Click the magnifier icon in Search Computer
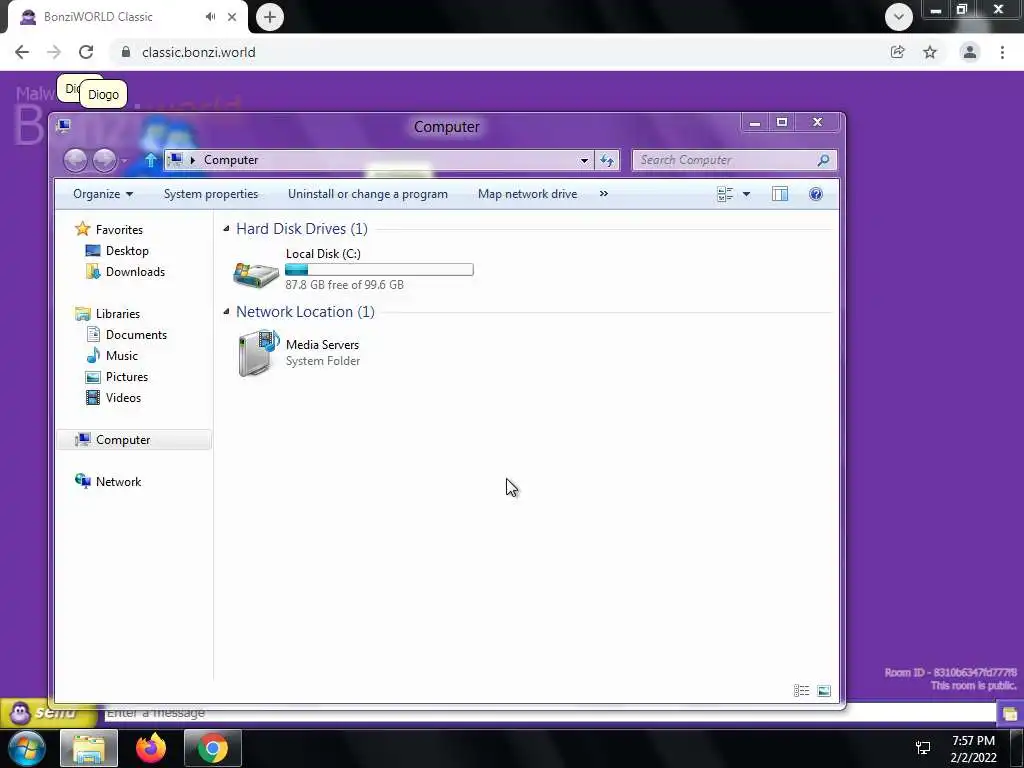The width and height of the screenshot is (1024, 768). pos(824,160)
